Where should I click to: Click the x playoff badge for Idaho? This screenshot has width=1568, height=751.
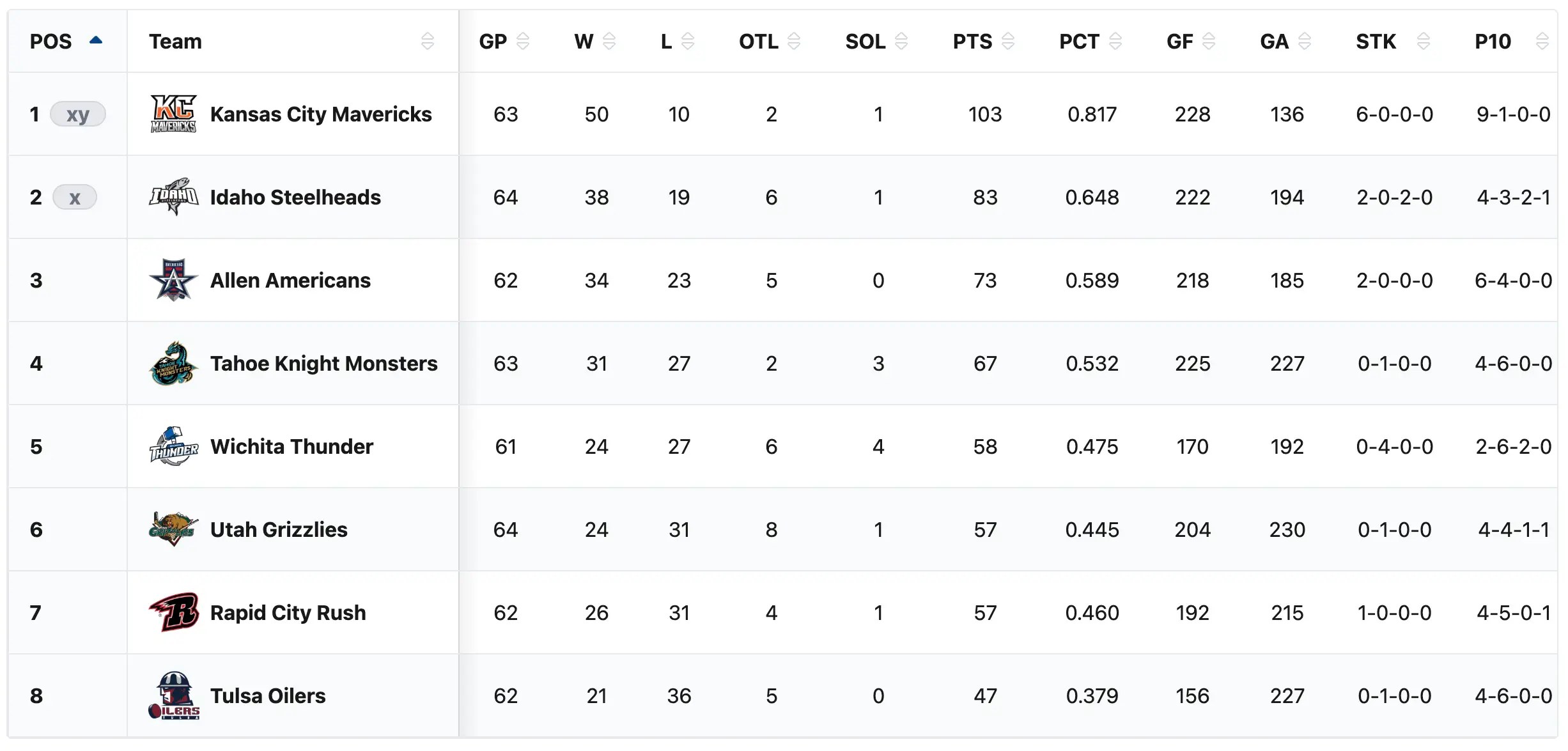click(75, 197)
